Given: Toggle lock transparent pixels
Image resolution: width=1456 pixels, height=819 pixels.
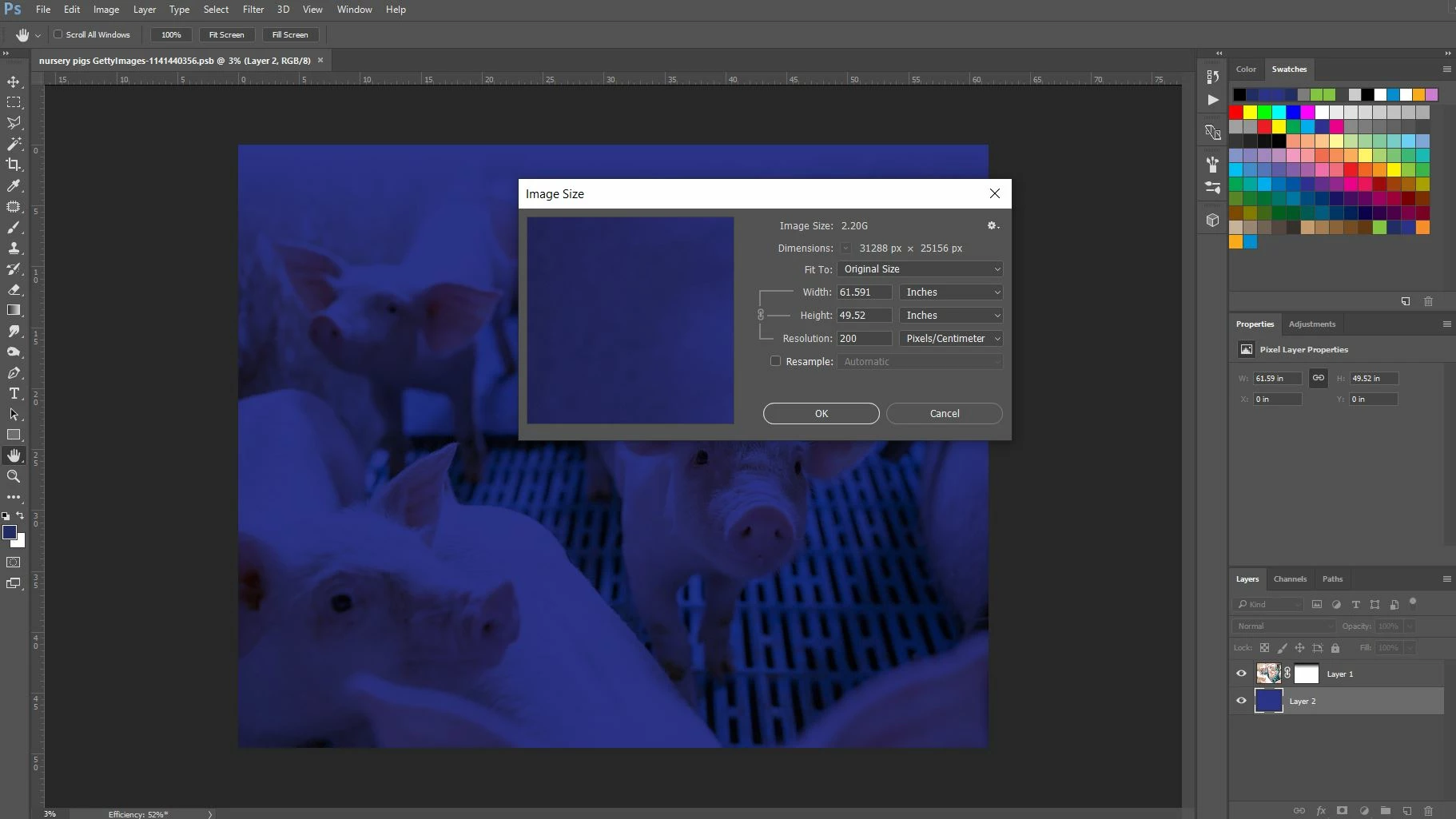Looking at the screenshot, I should tap(1264, 648).
